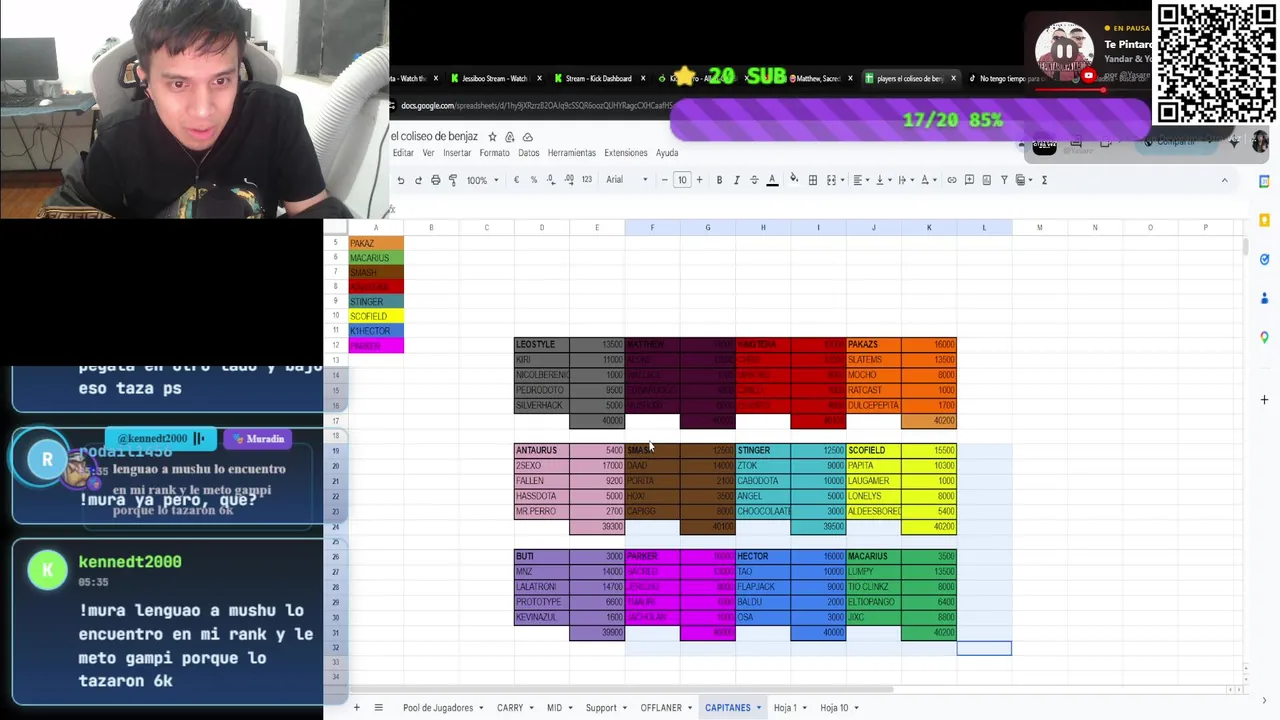Switch to the Pool de Jugadores sheet

(x=438, y=708)
